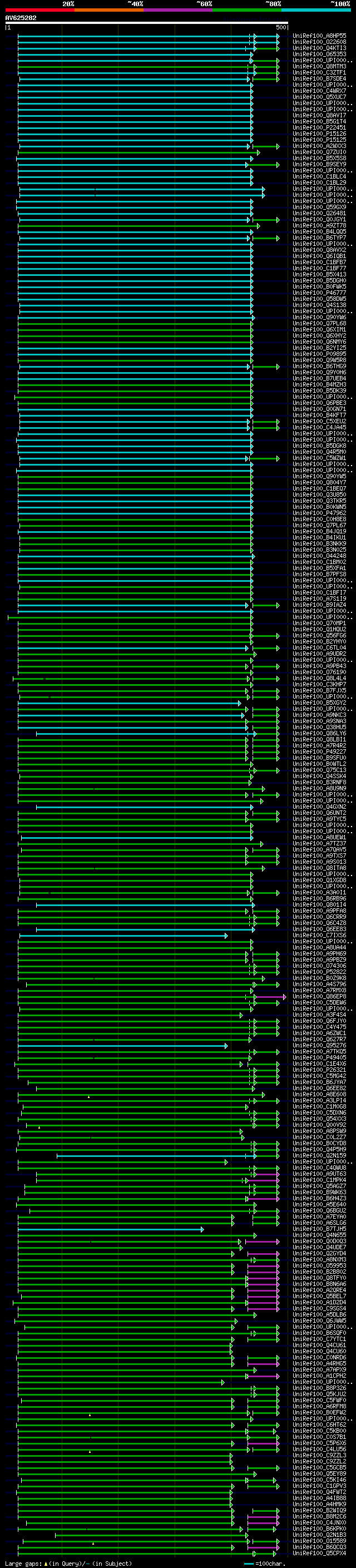The width and height of the screenshot is (356, 1568).
Task: Select hit label UniRef100_Q5XUC7
Action: coord(319,97)
